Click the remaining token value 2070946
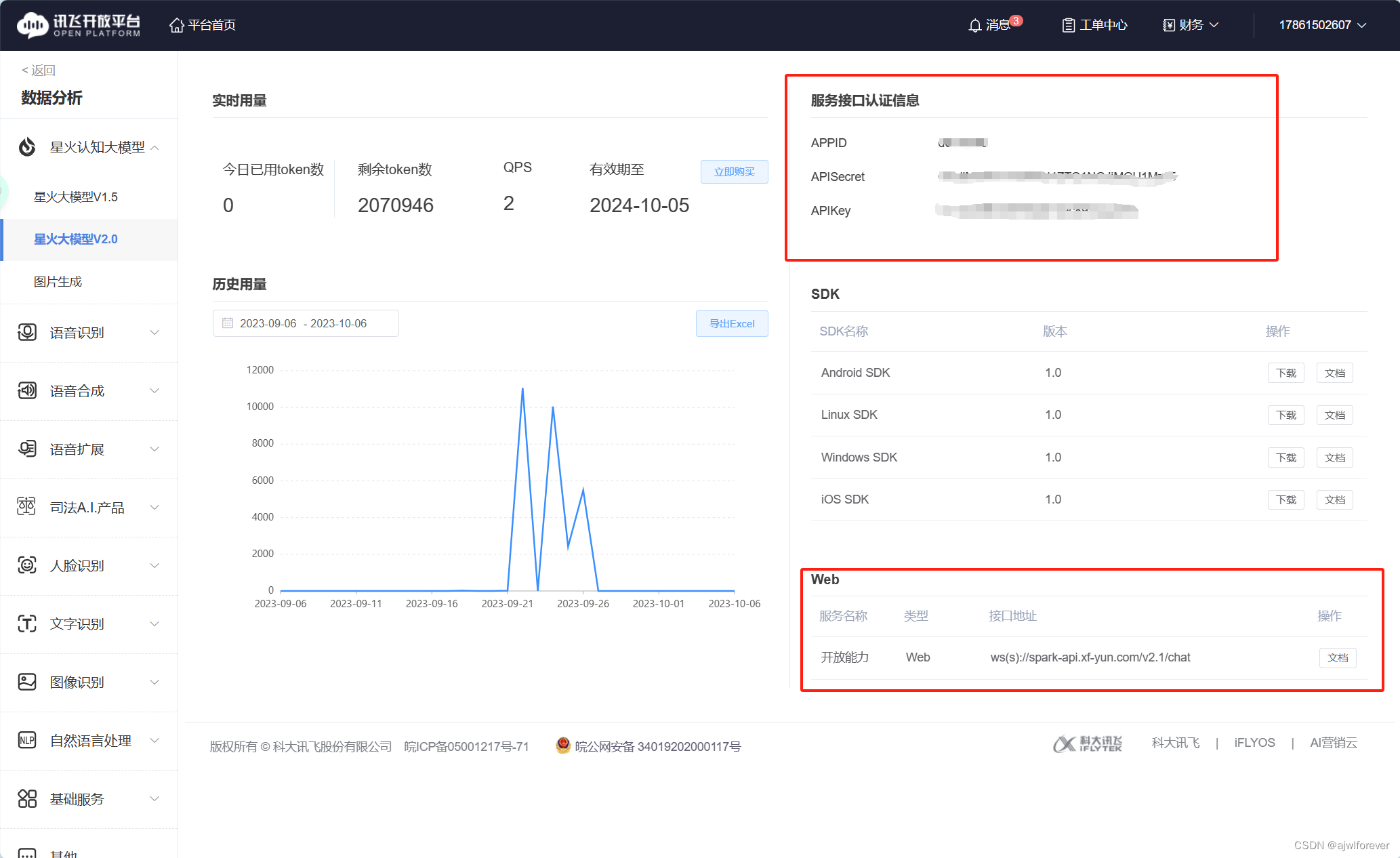The image size is (1400, 858). coord(396,205)
